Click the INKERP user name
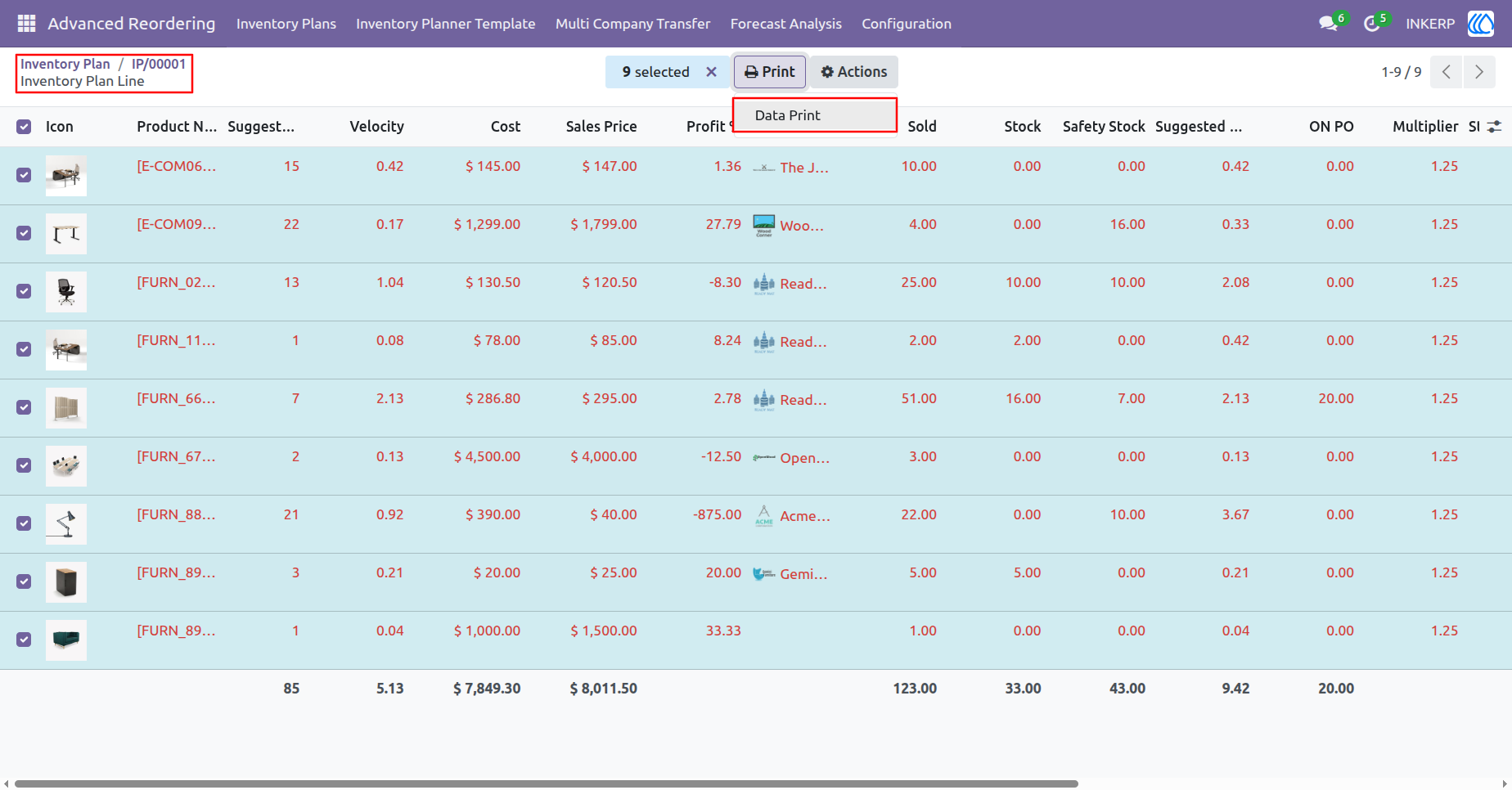This screenshot has width=1512, height=790. tap(1430, 24)
